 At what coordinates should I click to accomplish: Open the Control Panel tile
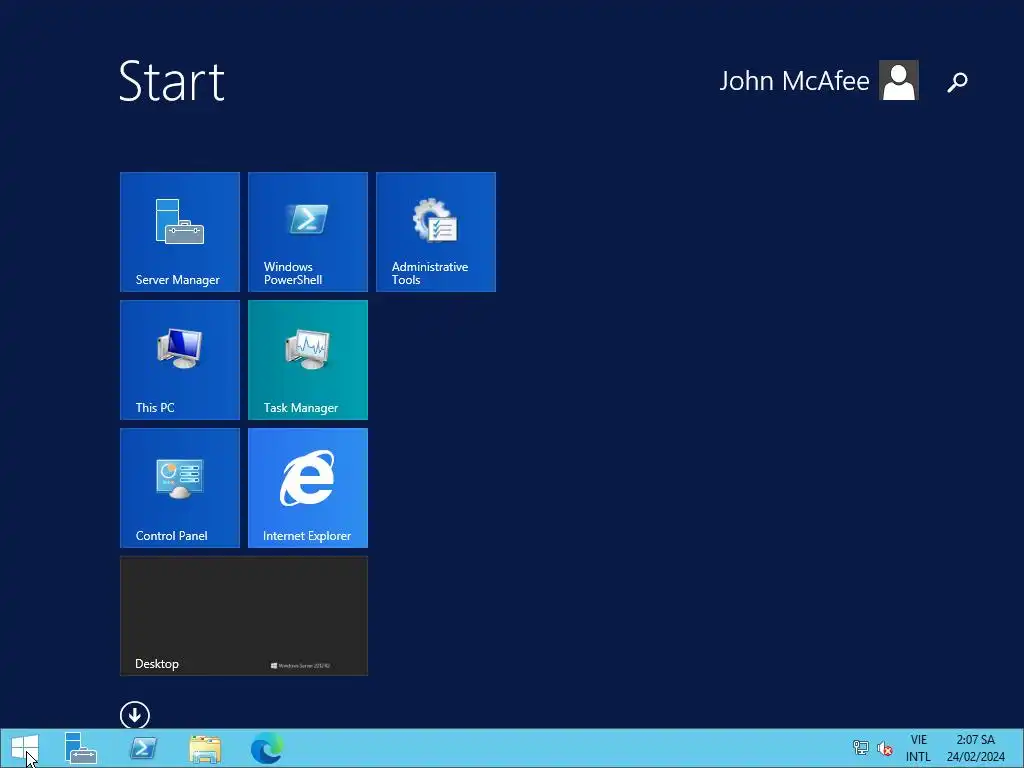coord(180,488)
